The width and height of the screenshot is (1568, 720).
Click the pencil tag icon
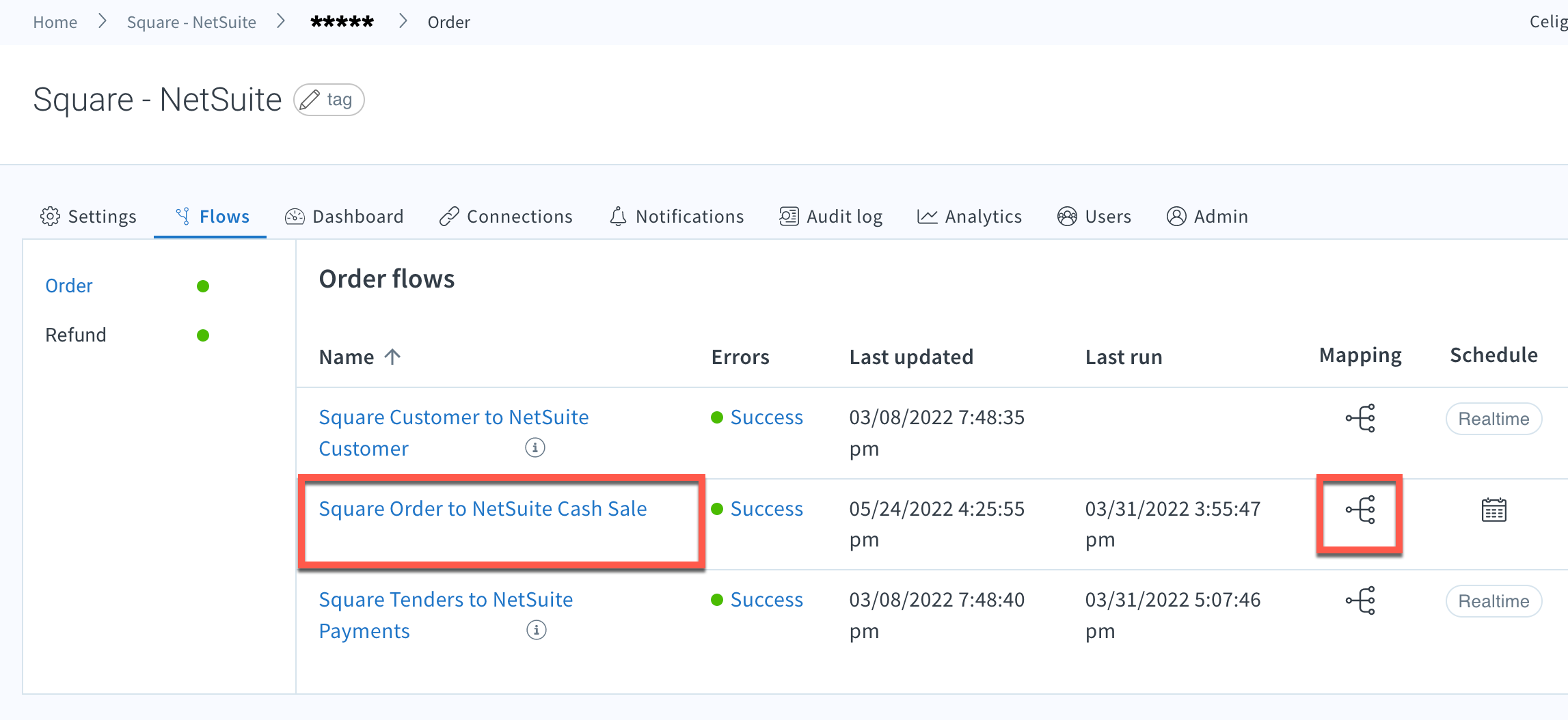[x=310, y=100]
